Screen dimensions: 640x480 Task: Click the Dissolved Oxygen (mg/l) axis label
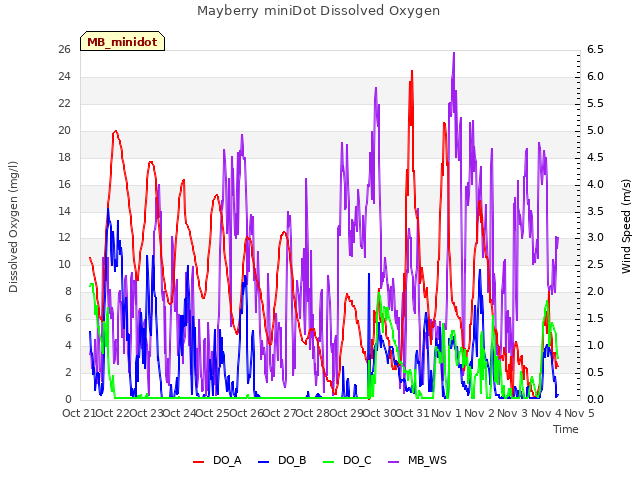[x=13, y=227]
